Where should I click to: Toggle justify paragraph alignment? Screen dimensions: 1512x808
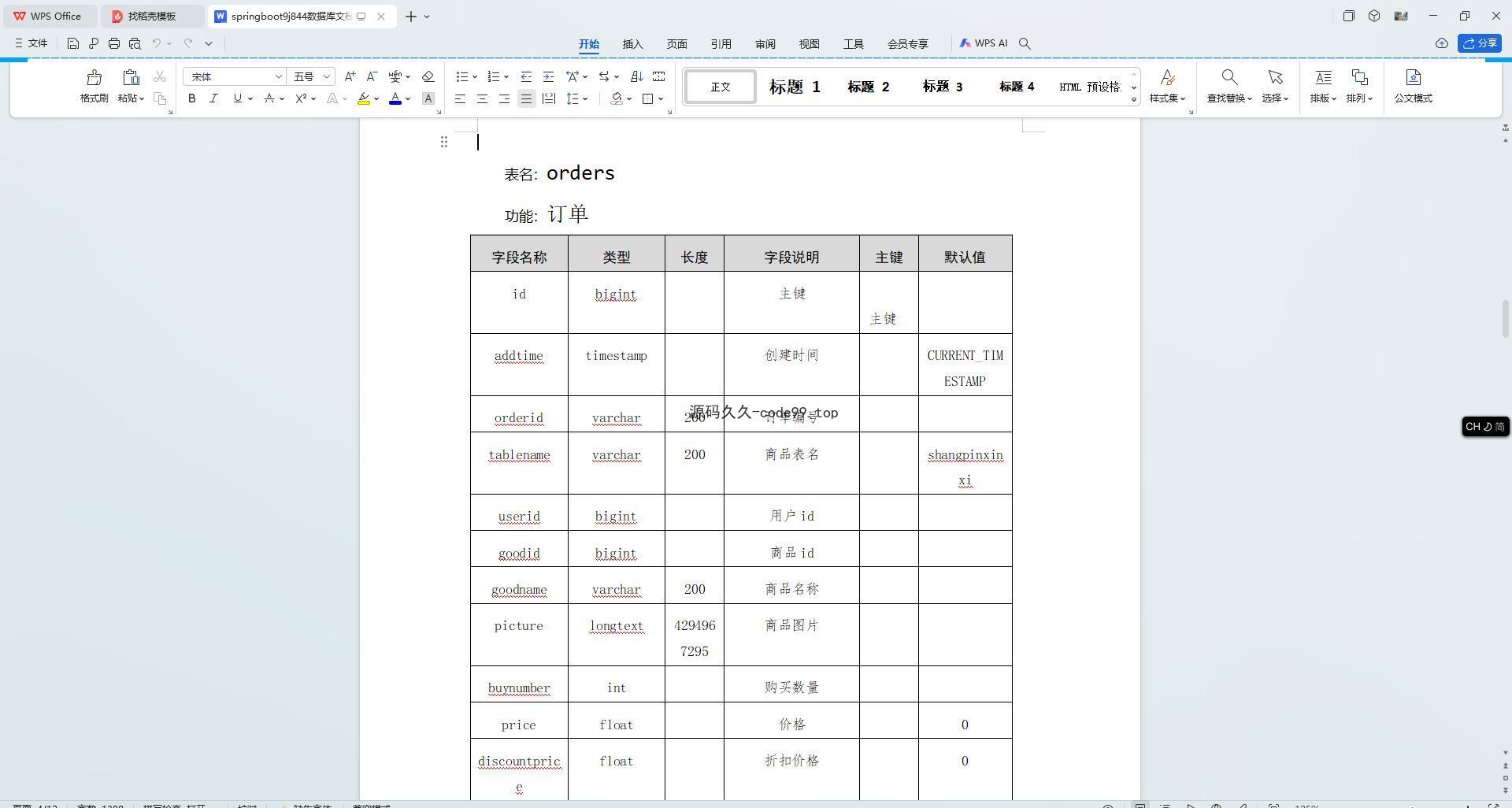pos(526,98)
